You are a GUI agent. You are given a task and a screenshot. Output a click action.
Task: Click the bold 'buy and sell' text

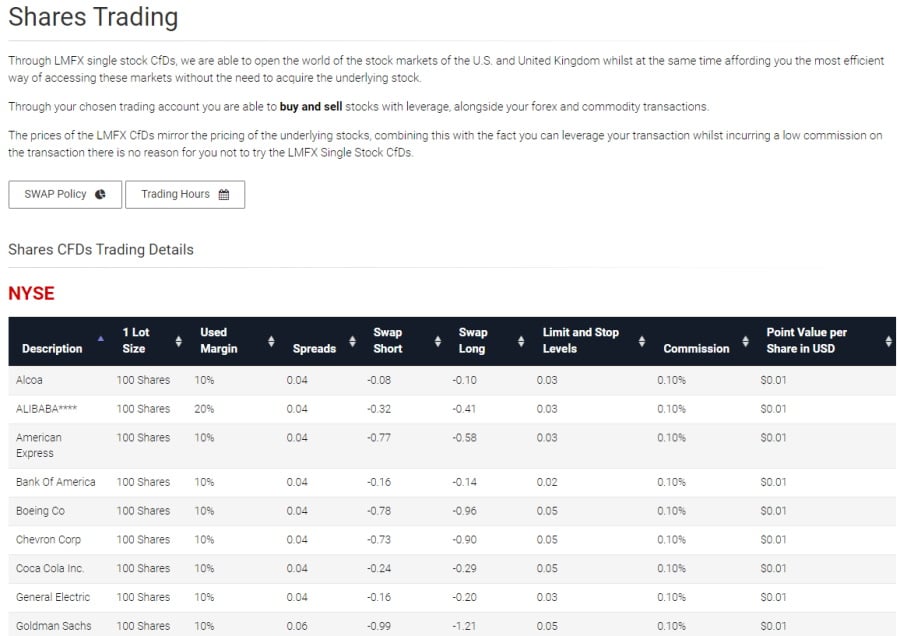point(311,107)
